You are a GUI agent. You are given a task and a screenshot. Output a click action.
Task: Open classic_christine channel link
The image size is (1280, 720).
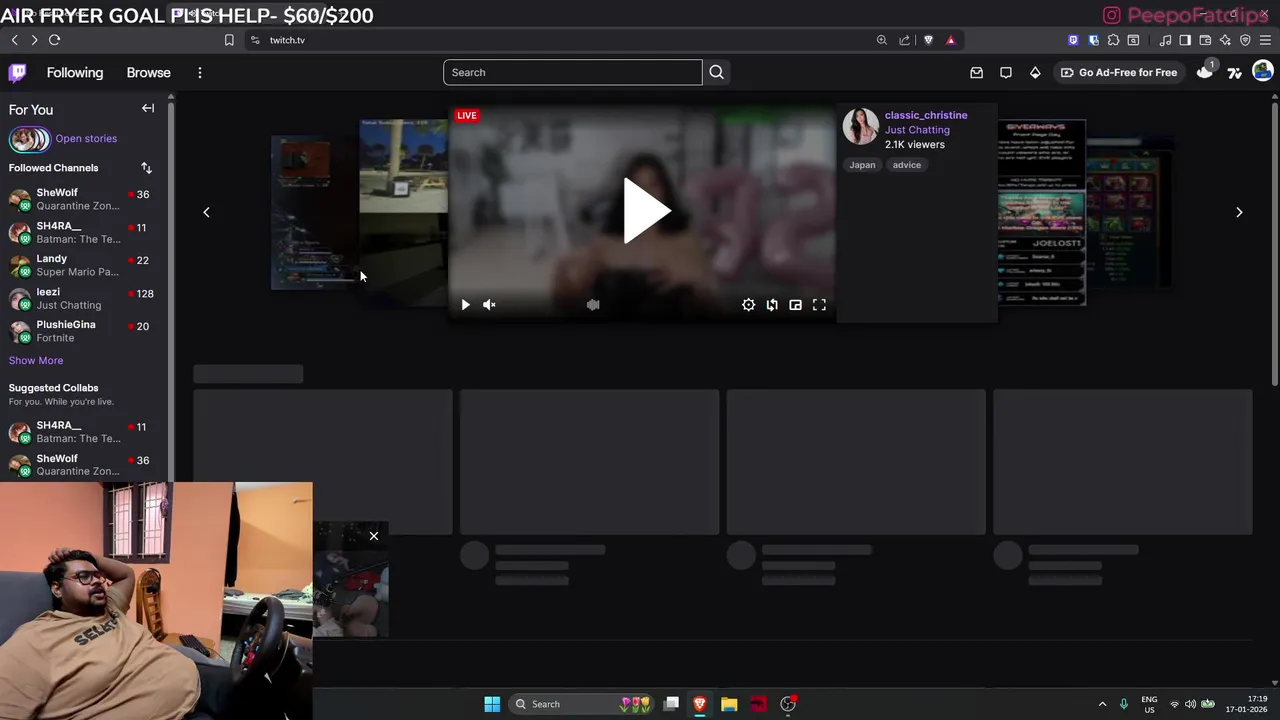[x=926, y=115]
